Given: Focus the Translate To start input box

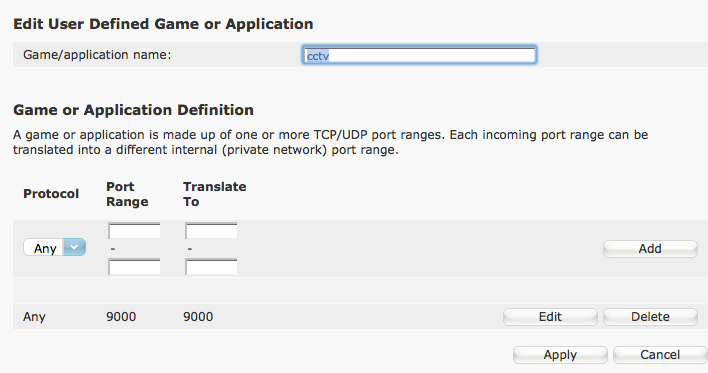Looking at the screenshot, I should coord(211,231).
